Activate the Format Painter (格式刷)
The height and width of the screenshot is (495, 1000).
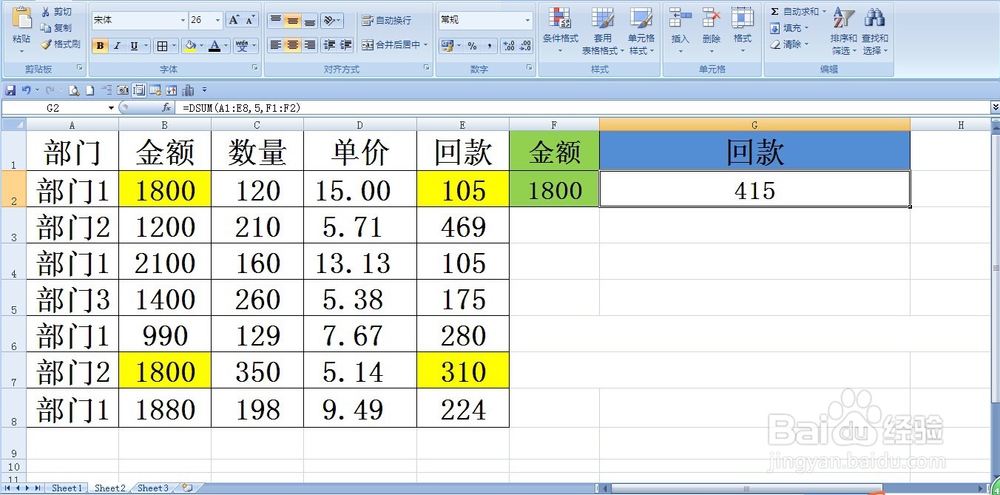click(59, 44)
